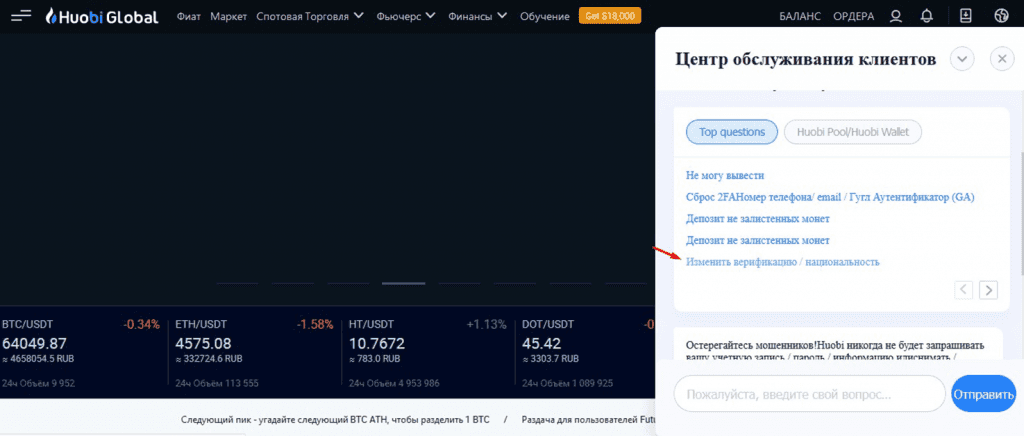This screenshot has width=1024, height=436.
Task: Click the chat panel vertical scrollbar
Action: pyautogui.click(x=1021, y=212)
